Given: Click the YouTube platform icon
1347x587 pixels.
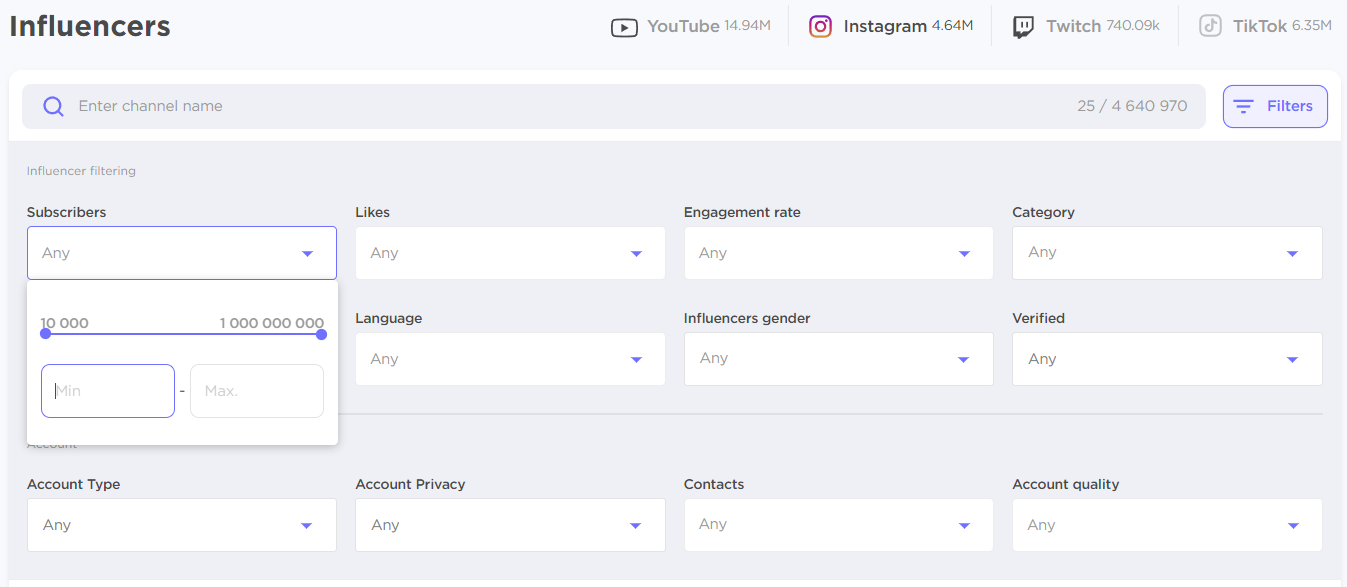Looking at the screenshot, I should [624, 27].
